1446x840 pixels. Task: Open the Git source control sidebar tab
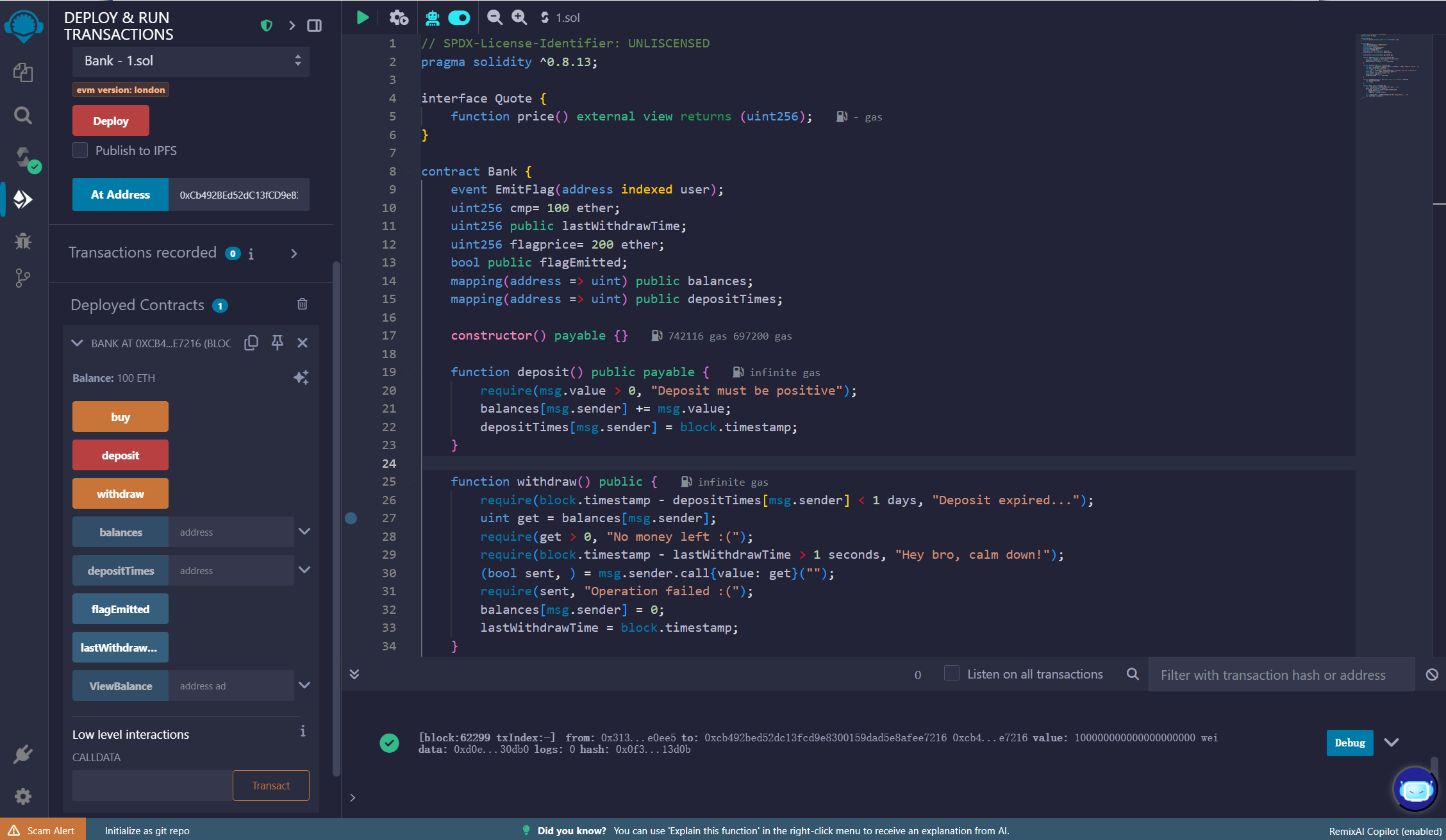tap(23, 278)
